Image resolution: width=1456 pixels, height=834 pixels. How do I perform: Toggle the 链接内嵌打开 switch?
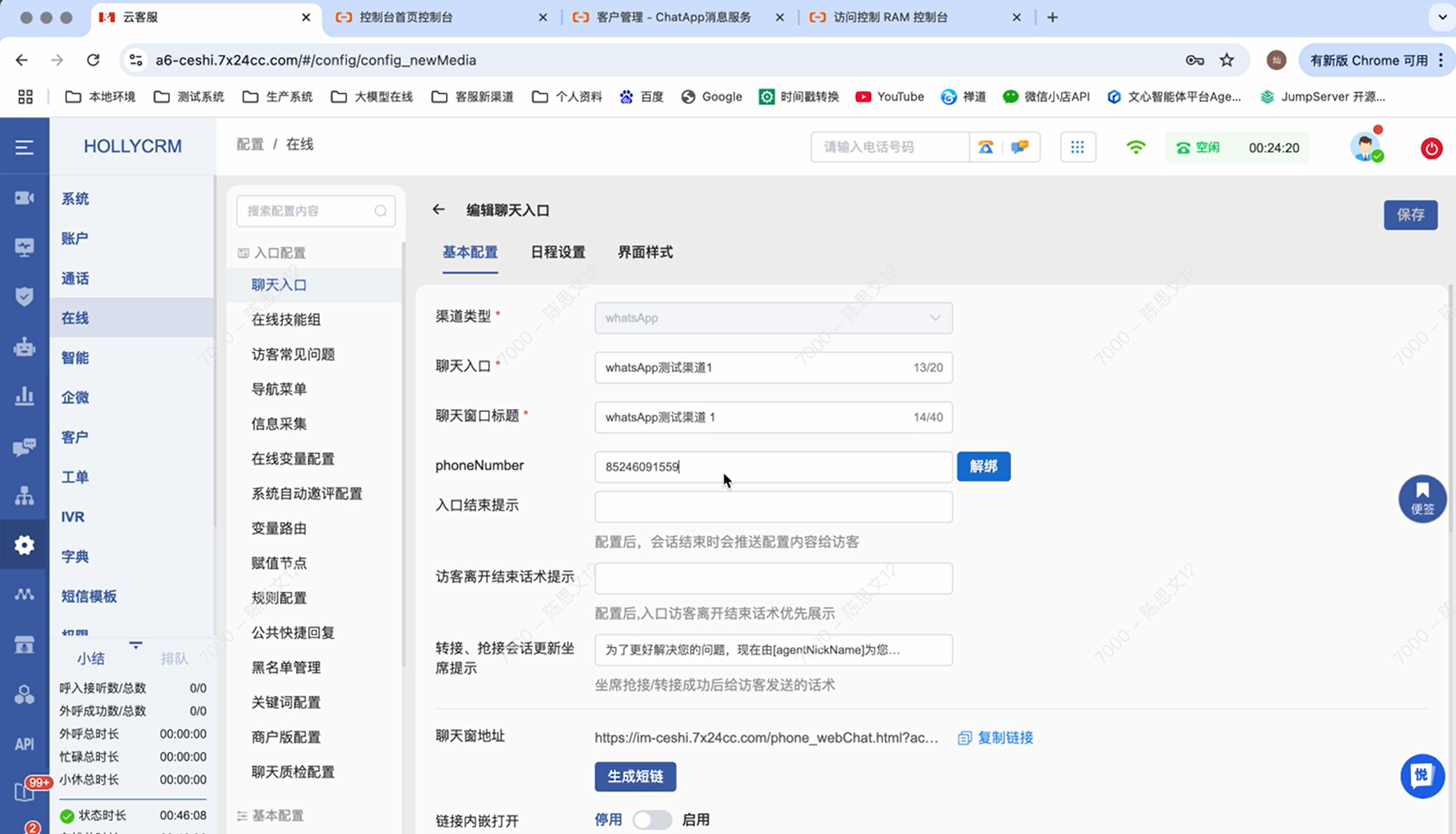[652, 820]
